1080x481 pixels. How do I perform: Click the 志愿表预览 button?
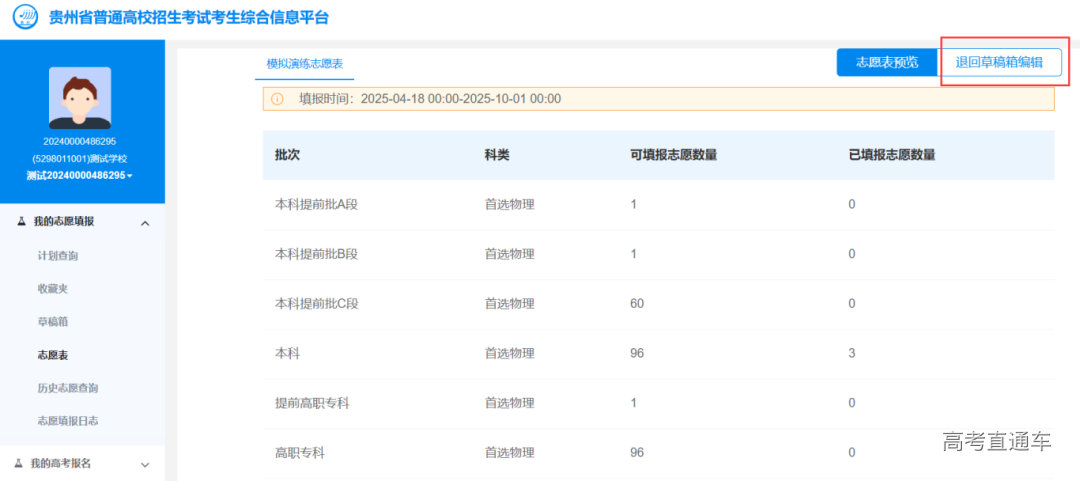pos(886,62)
